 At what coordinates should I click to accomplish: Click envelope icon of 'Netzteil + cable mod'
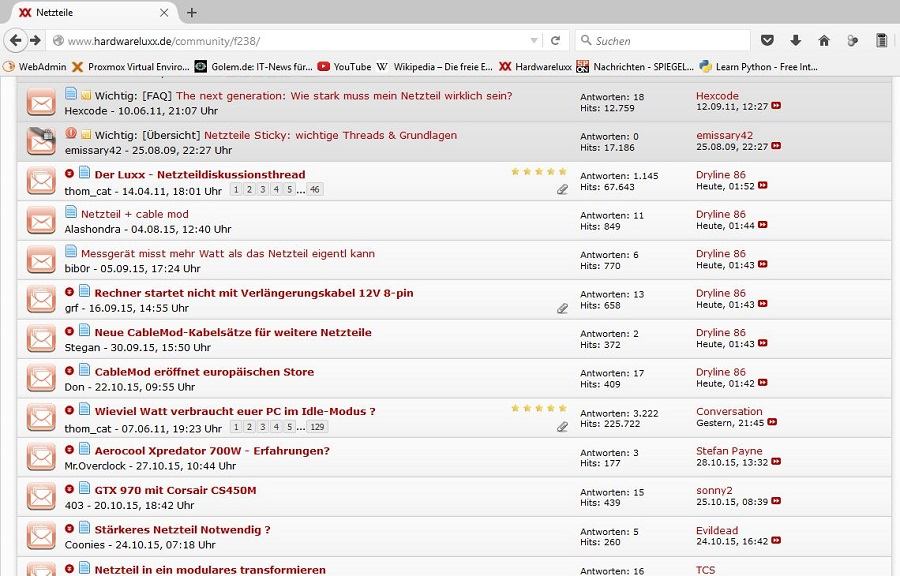tap(41, 221)
